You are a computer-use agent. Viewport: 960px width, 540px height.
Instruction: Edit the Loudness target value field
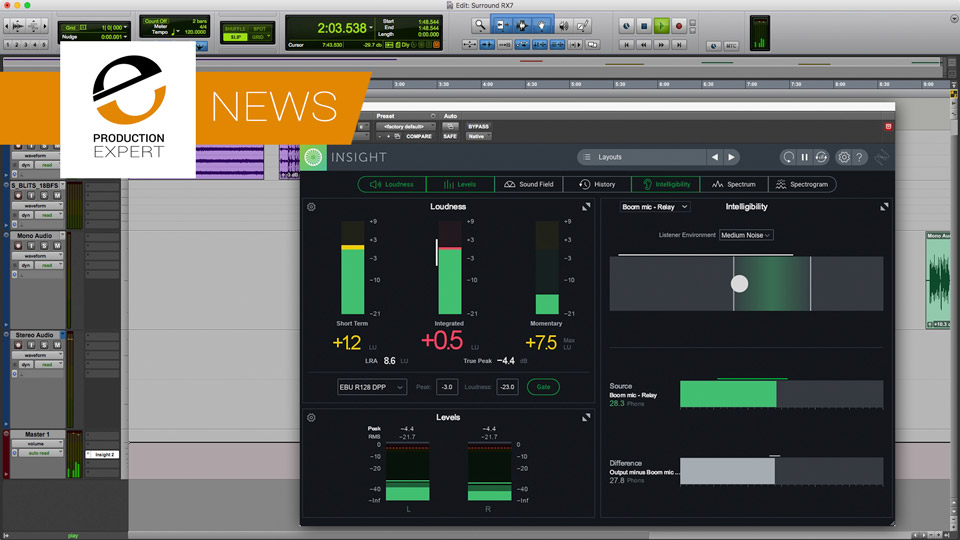click(x=508, y=387)
